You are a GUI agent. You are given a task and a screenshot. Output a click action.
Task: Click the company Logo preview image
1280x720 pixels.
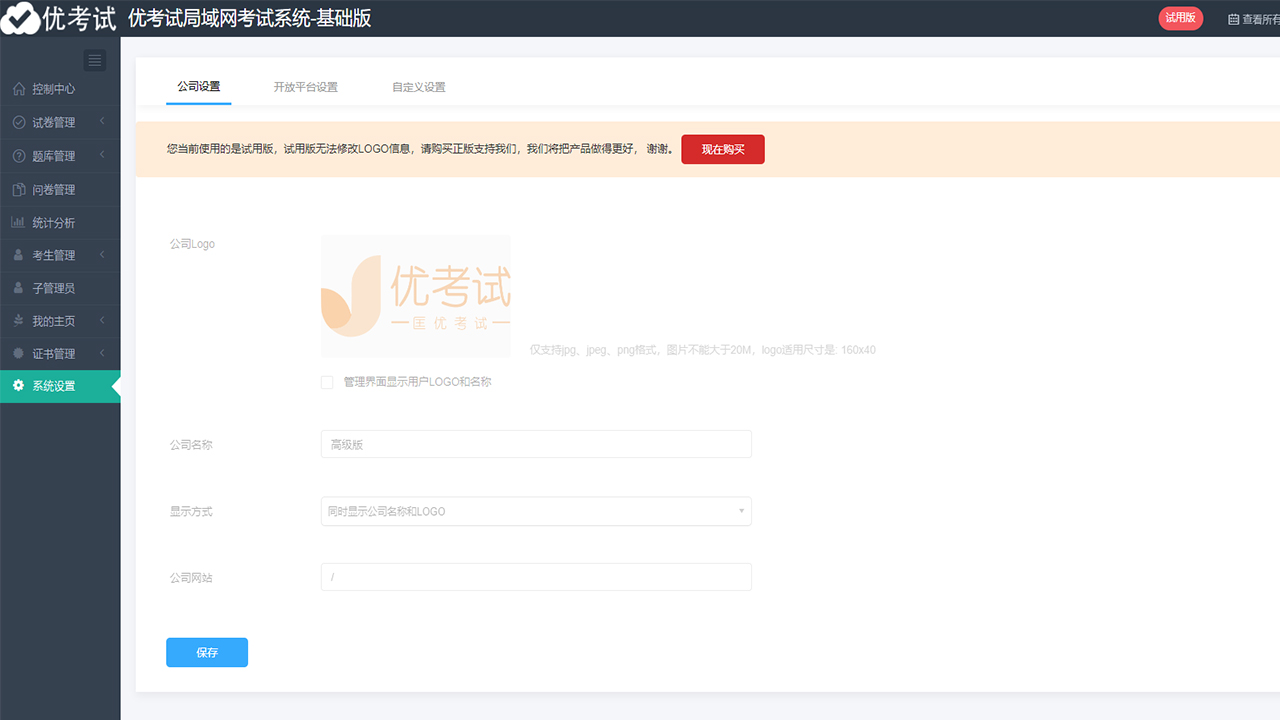[x=415, y=296]
